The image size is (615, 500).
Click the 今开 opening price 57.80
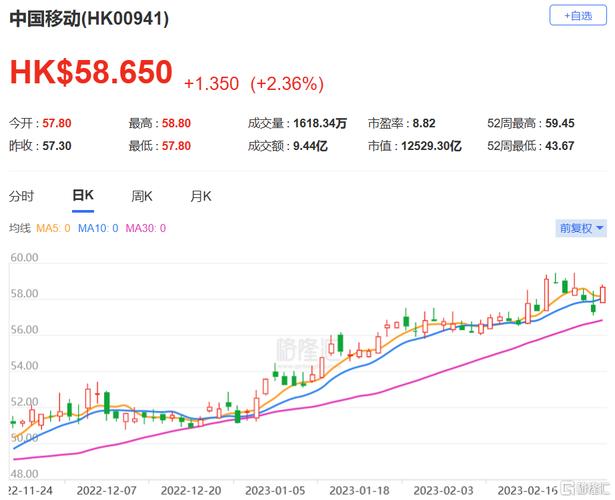click(57, 124)
